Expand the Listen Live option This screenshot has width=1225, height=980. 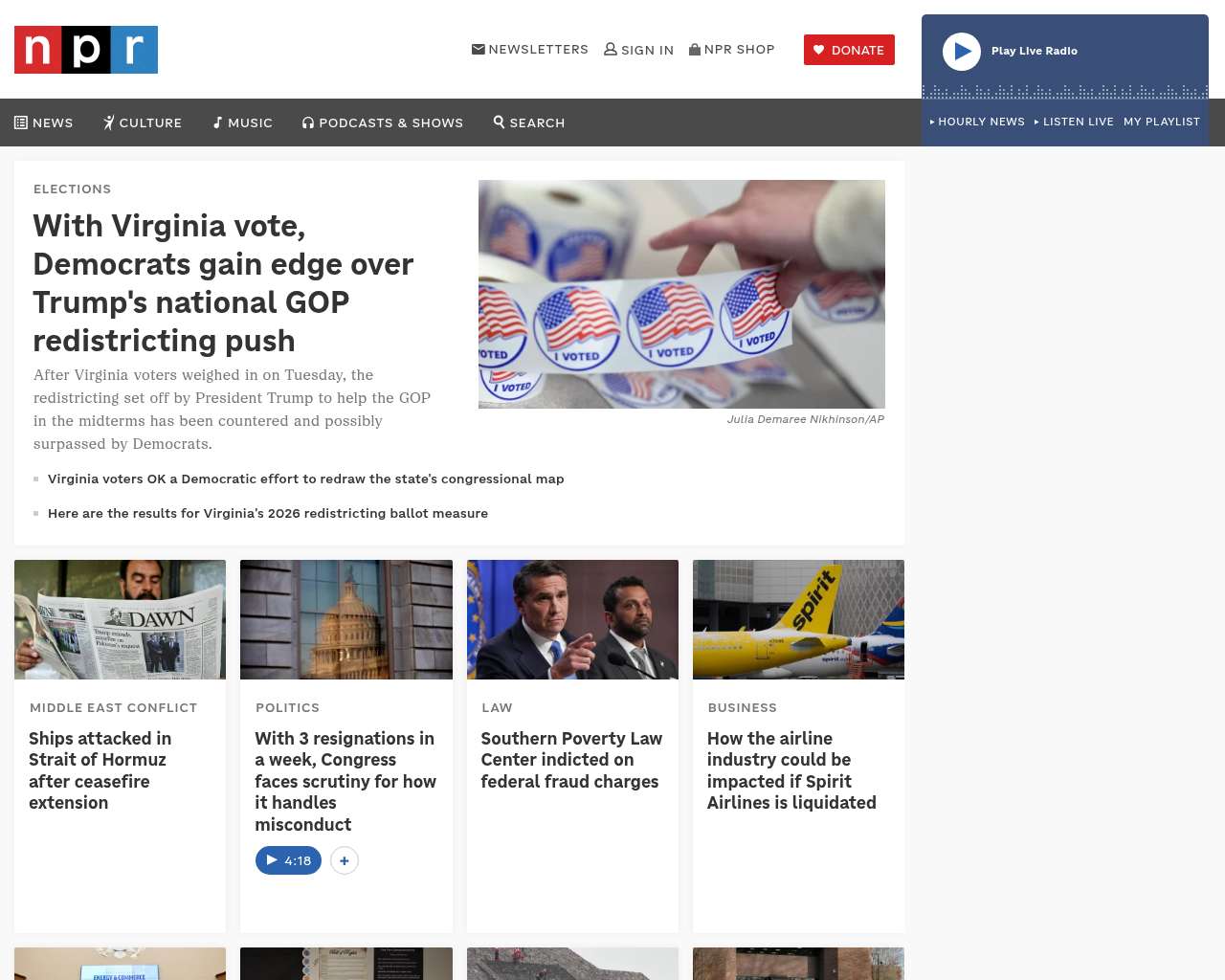tap(1074, 122)
